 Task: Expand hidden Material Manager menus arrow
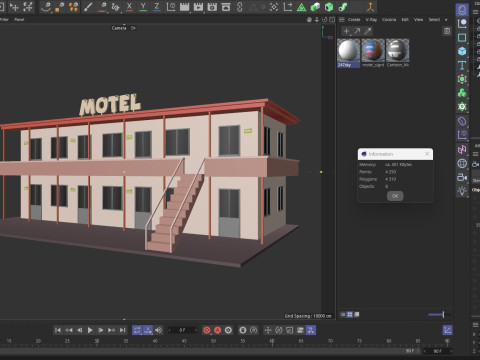[x=446, y=20]
